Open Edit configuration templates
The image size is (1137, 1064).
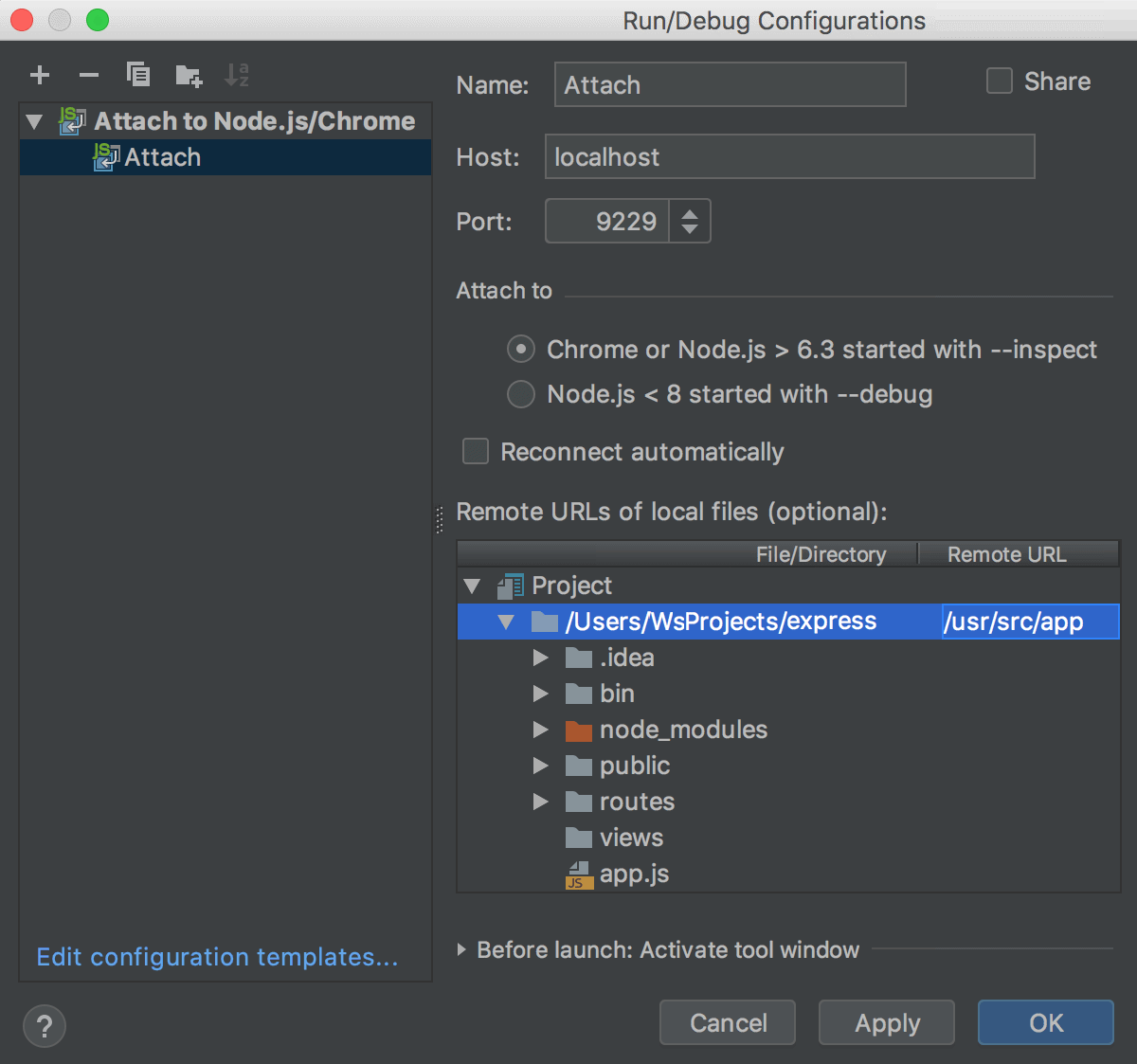[217, 957]
